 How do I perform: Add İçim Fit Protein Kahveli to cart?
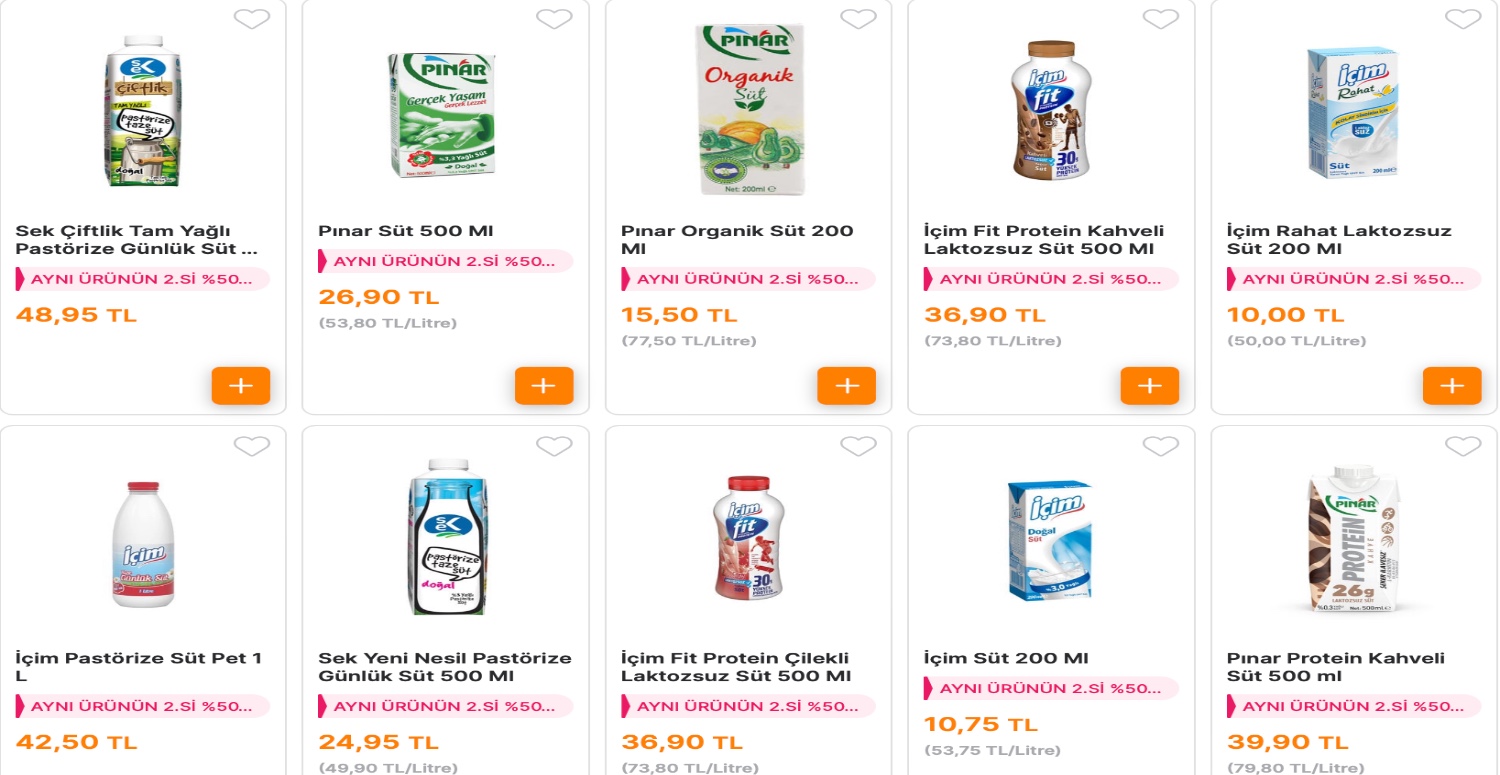click(1150, 385)
